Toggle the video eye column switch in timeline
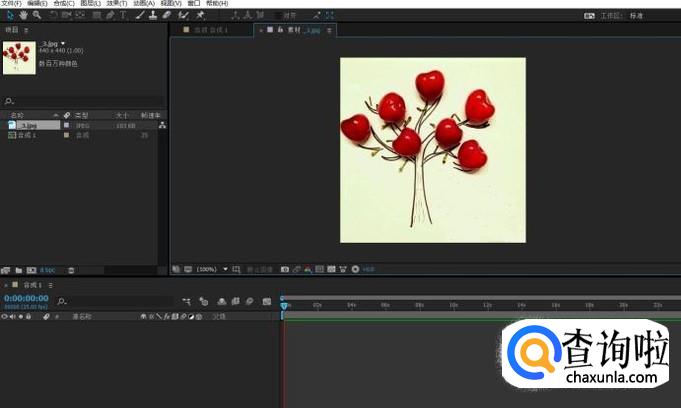 (x=4, y=316)
